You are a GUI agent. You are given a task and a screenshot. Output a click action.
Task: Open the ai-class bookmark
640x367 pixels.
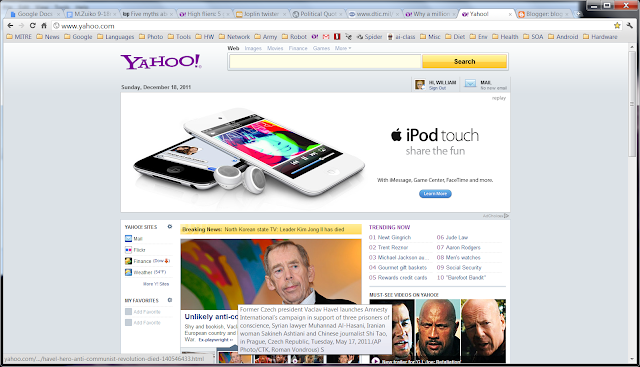tap(401, 37)
